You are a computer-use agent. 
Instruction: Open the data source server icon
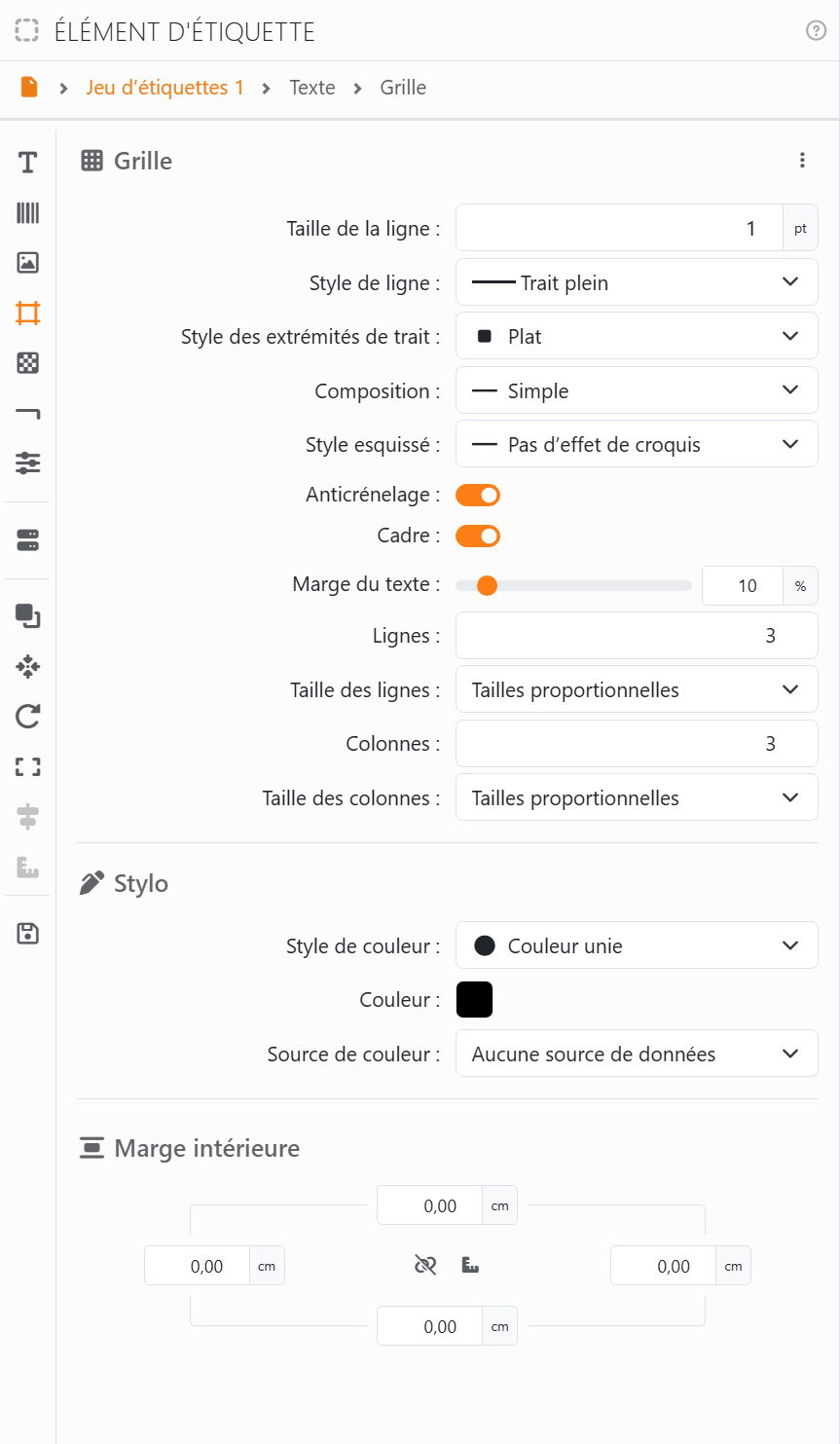[28, 540]
